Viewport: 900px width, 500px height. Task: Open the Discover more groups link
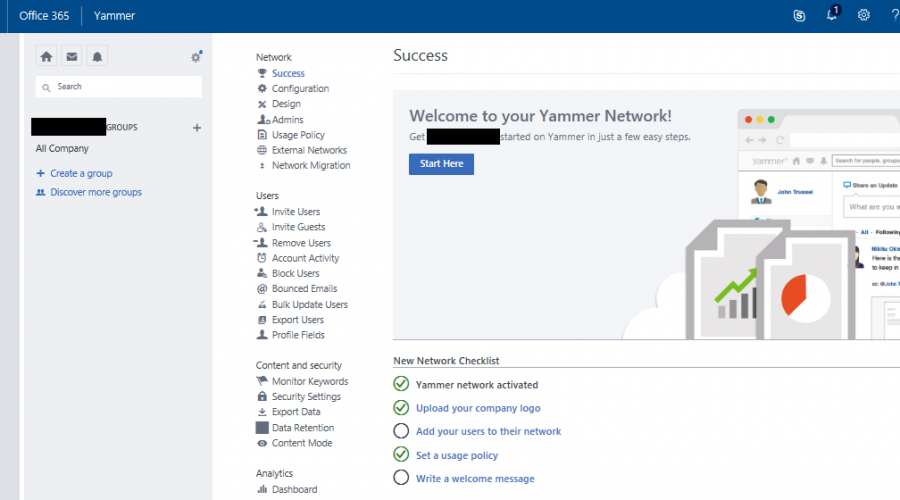click(96, 192)
